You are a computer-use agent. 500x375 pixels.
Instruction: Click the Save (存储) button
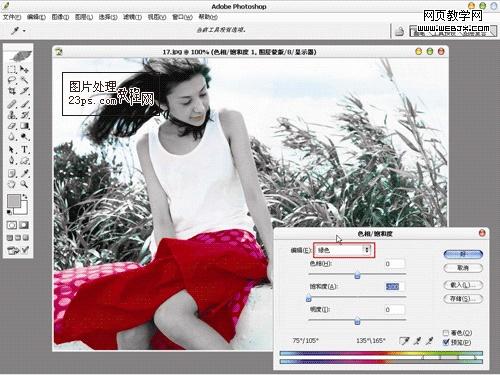[x=463, y=299]
